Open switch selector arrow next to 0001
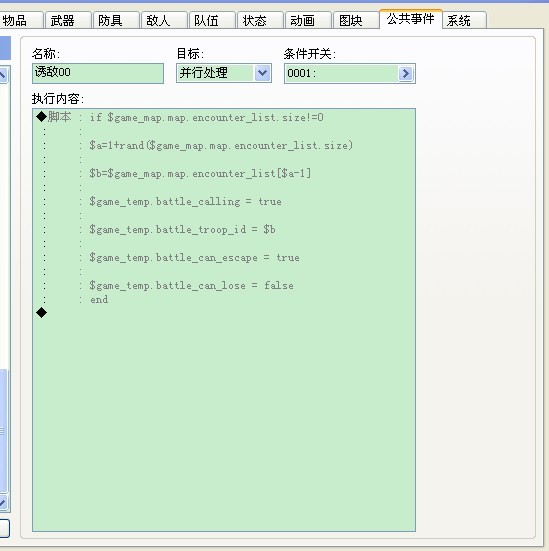 (406, 73)
